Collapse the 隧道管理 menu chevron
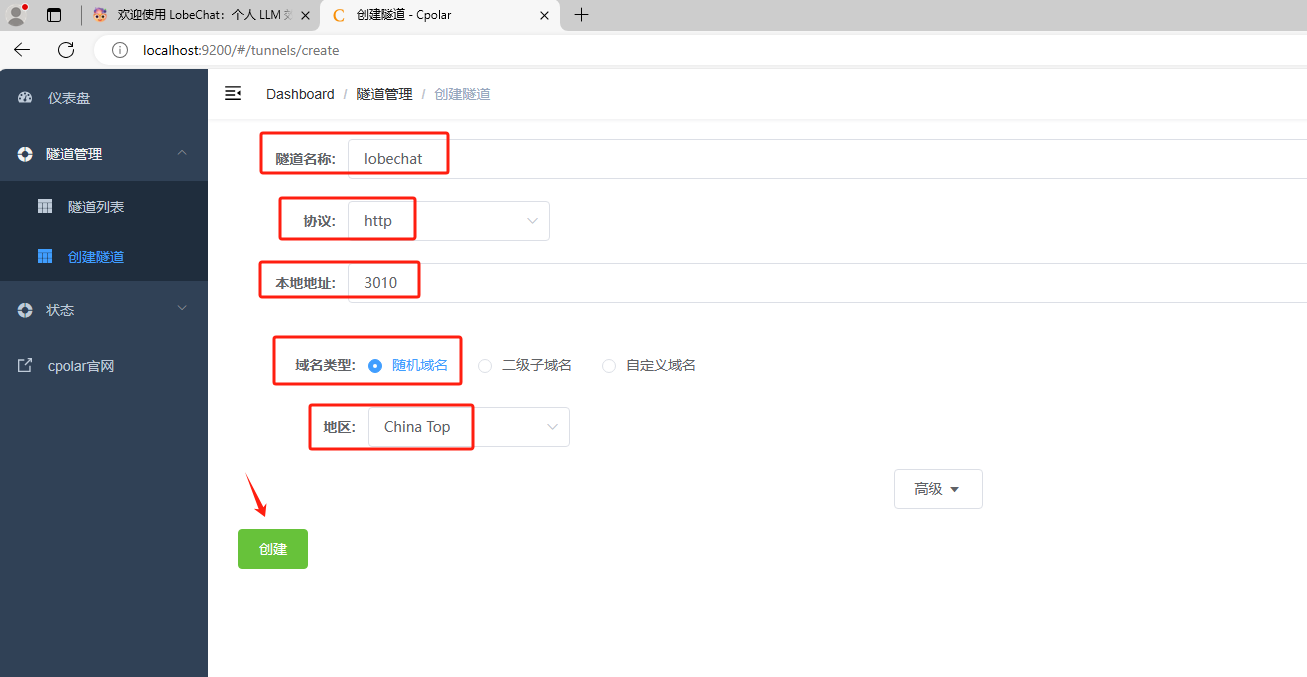The width and height of the screenshot is (1307, 677). [182, 153]
